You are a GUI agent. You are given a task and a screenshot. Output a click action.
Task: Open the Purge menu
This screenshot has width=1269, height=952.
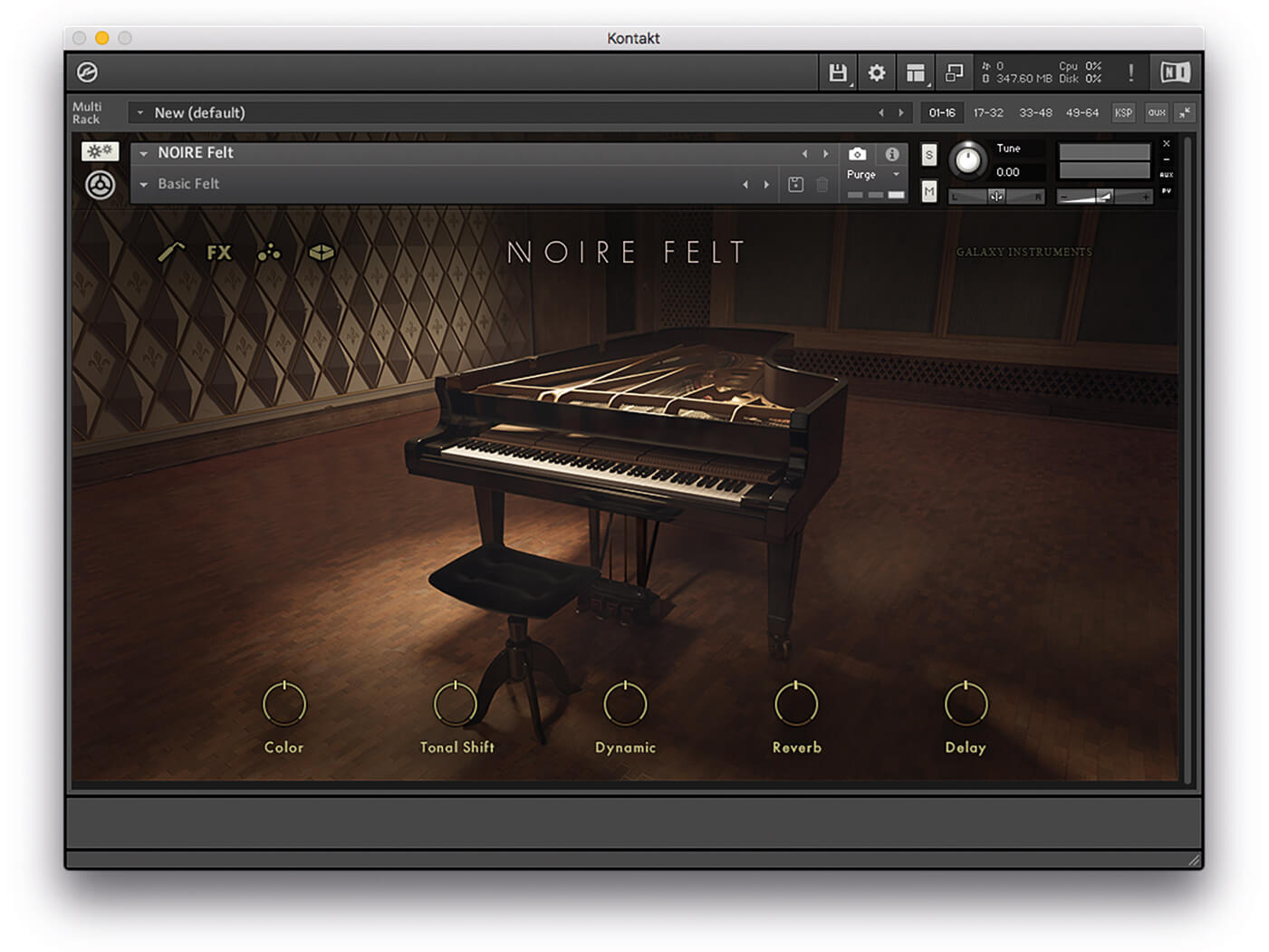coord(873,175)
